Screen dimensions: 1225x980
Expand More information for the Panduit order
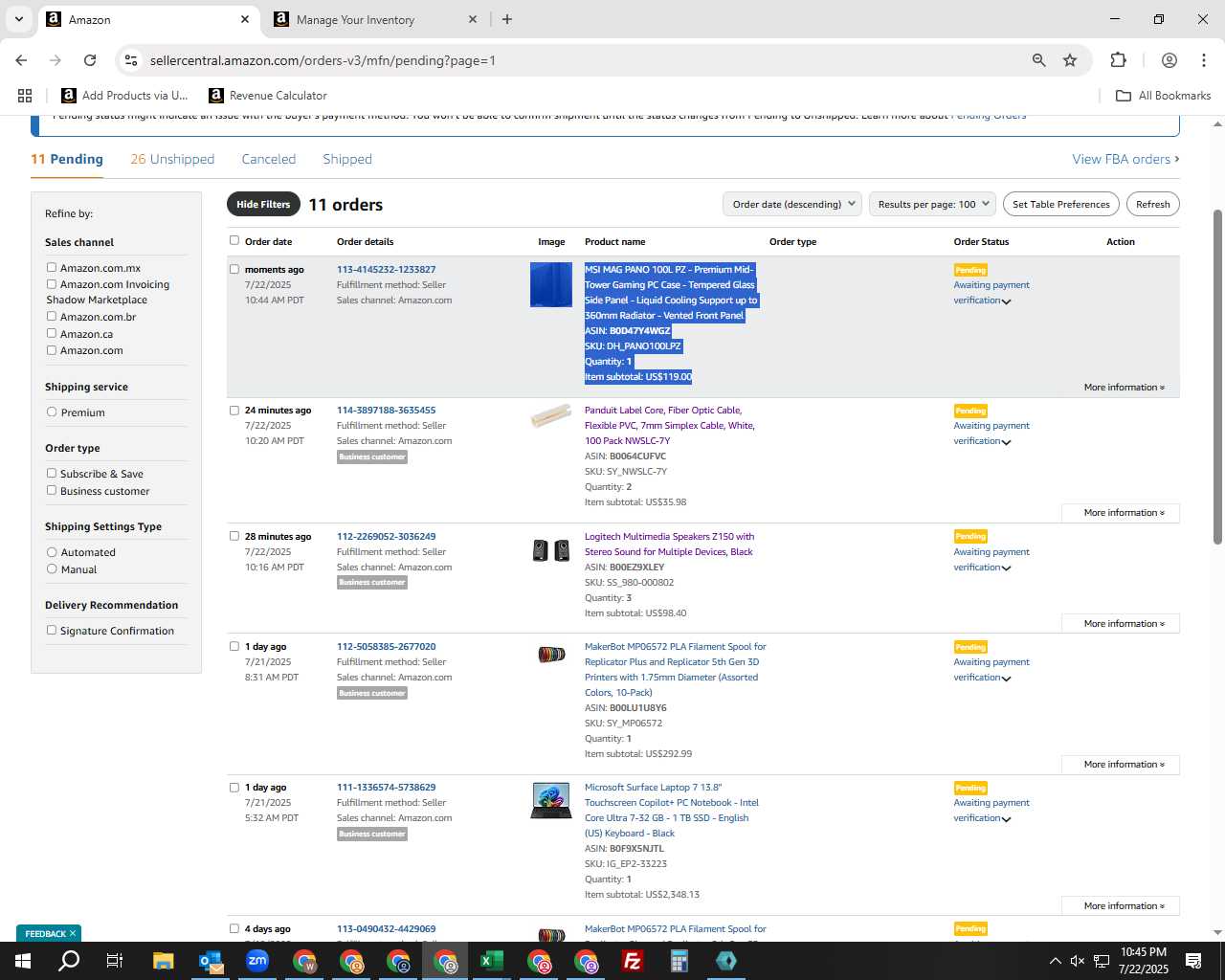click(x=1121, y=513)
